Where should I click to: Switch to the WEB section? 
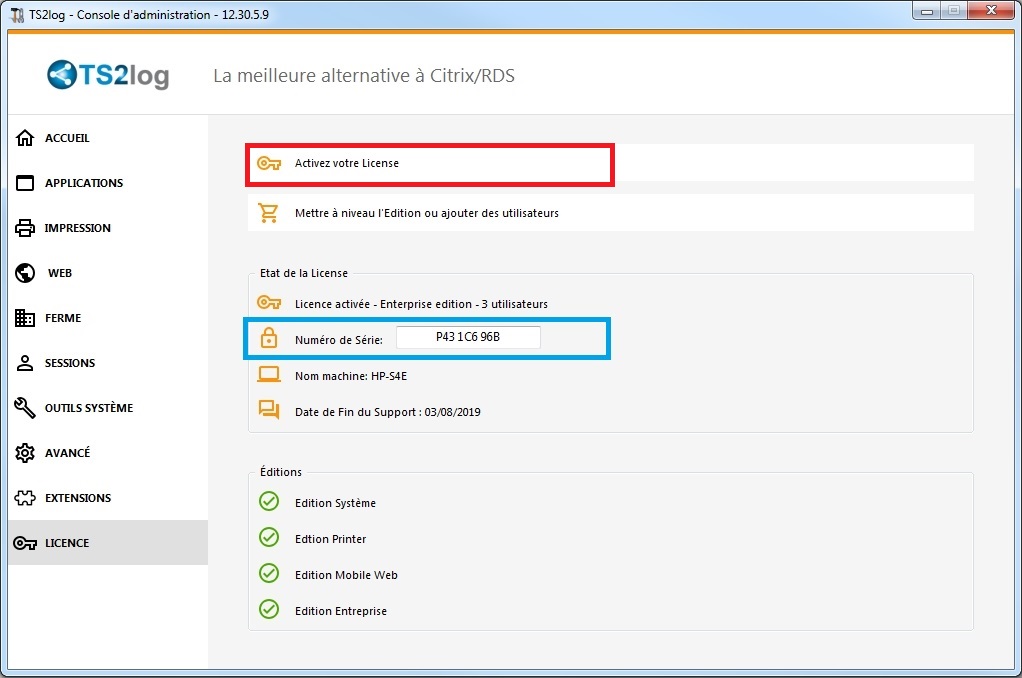pyautogui.click(x=108, y=273)
